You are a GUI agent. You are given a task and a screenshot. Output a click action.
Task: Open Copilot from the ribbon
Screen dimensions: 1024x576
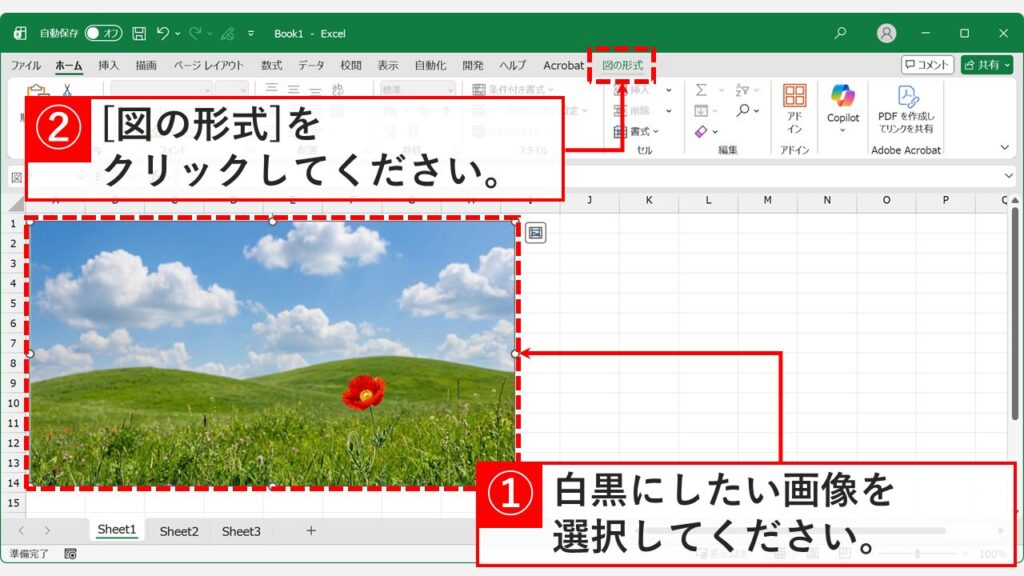(843, 97)
